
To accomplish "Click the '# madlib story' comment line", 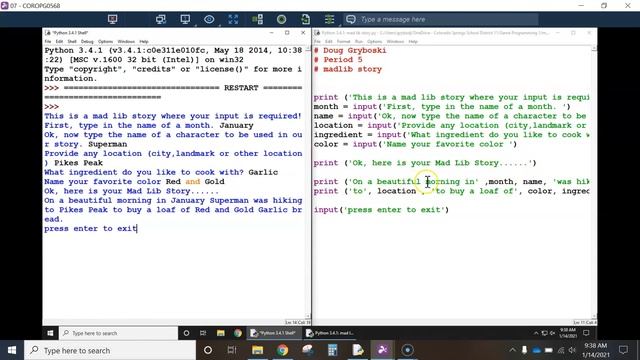I will coord(348,69).
